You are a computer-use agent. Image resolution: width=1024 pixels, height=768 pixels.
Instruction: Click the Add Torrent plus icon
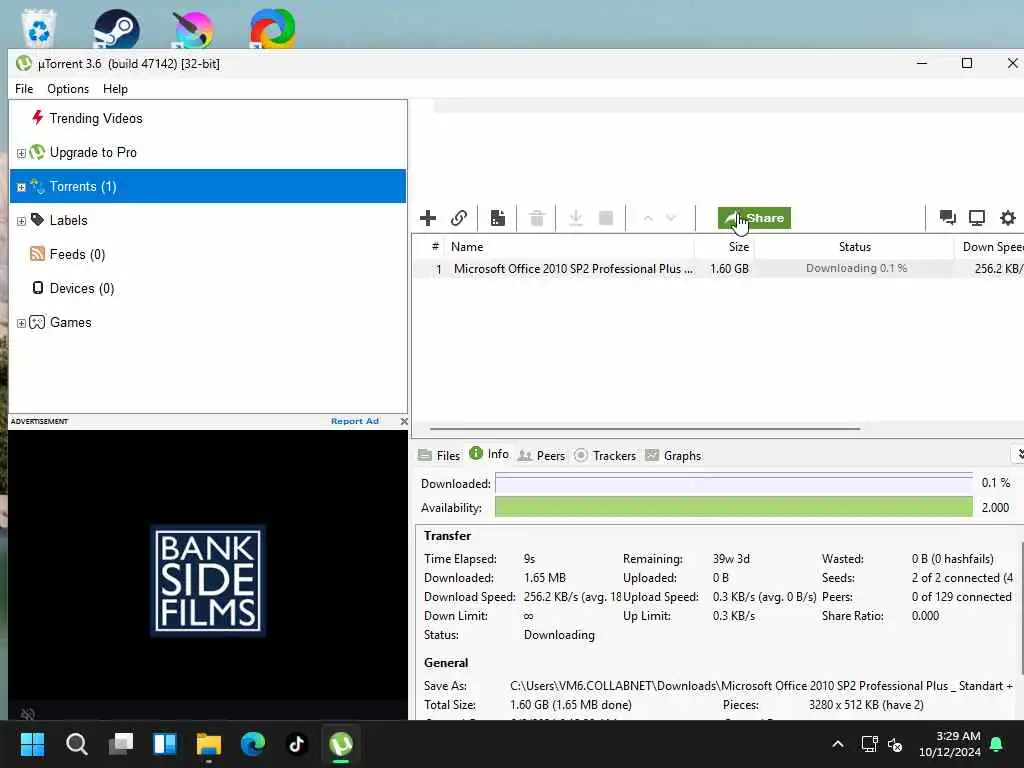[428, 218]
